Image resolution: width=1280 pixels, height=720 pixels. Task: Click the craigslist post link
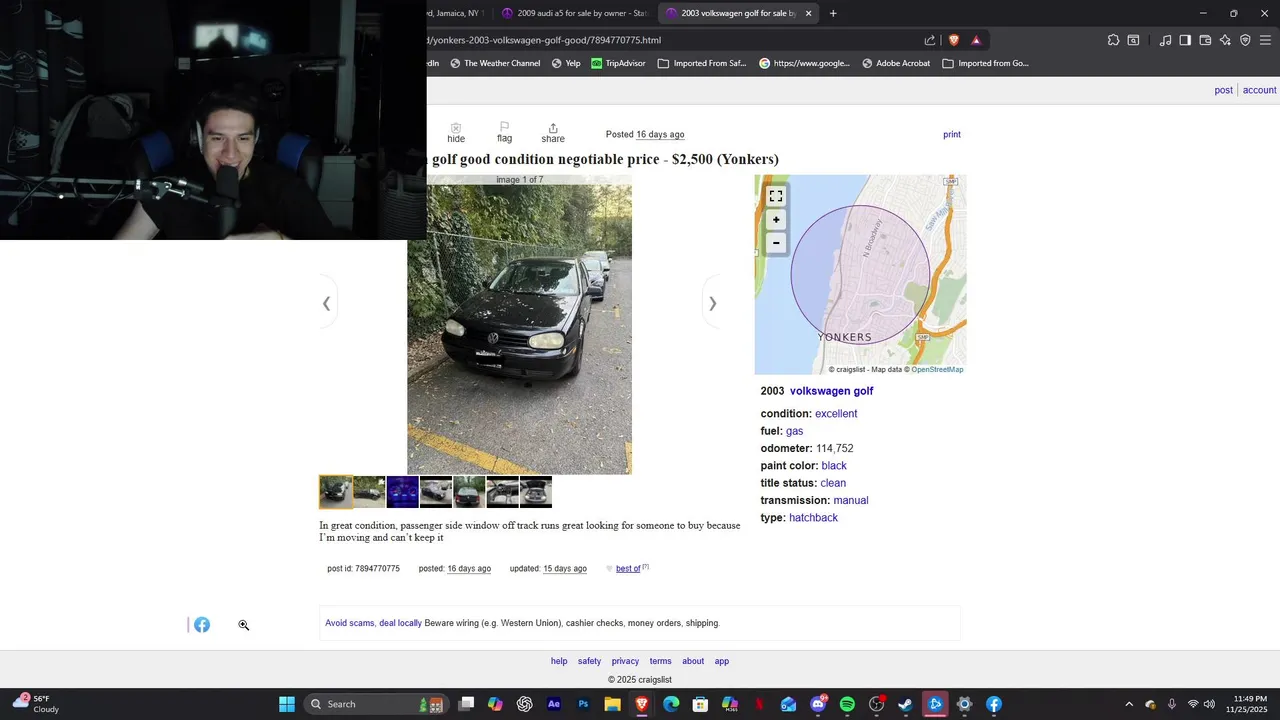1223,90
